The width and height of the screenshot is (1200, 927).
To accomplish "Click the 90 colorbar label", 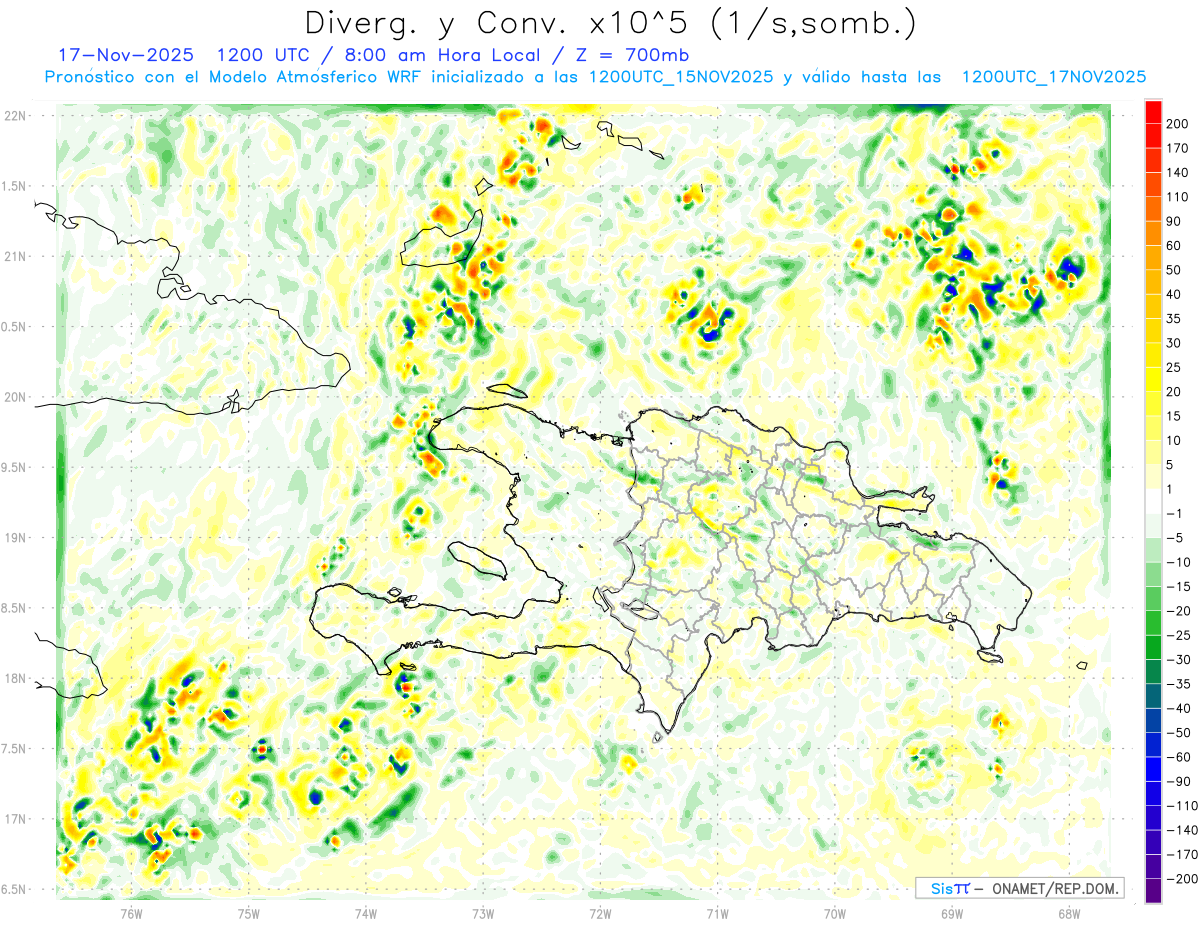I will coord(1175,221).
